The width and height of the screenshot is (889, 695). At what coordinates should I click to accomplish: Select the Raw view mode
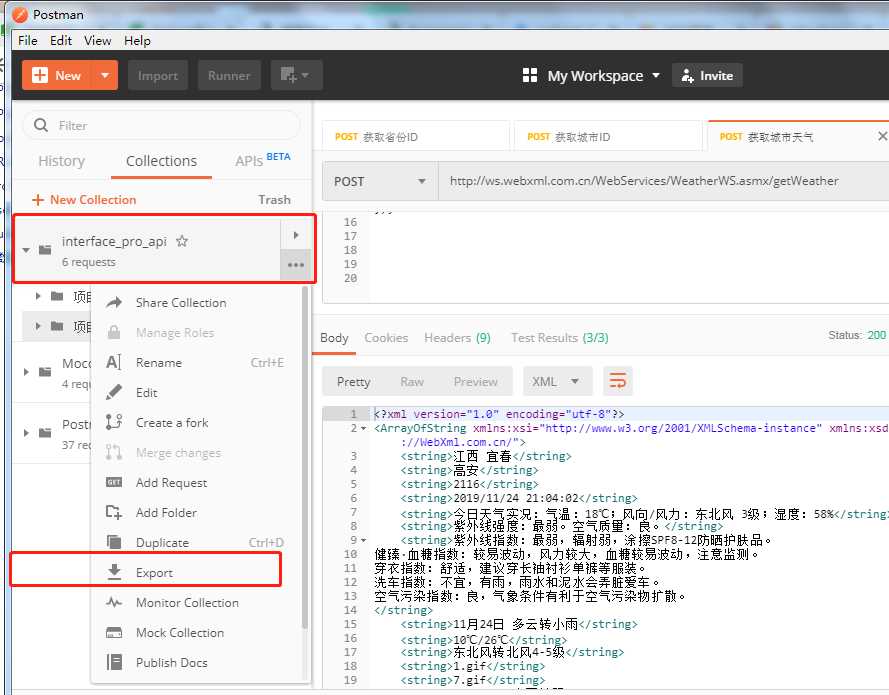(412, 382)
